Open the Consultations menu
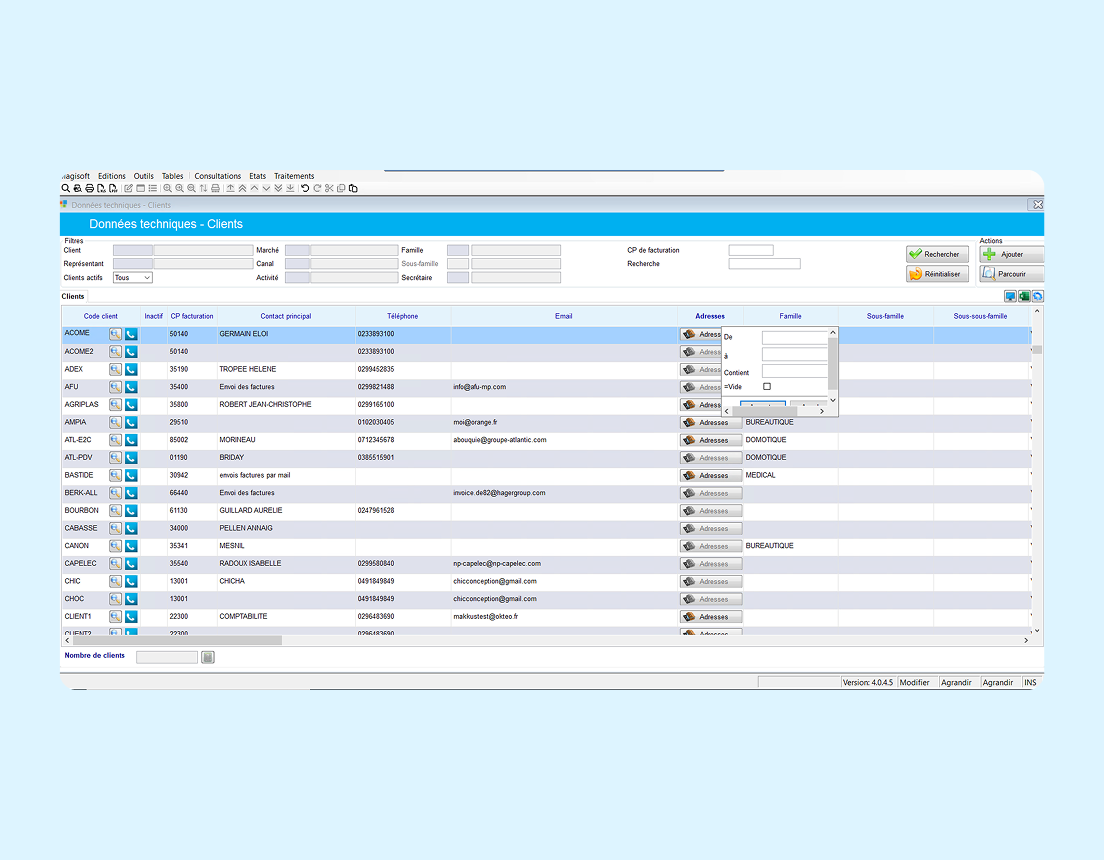1104x860 pixels. tap(218, 176)
